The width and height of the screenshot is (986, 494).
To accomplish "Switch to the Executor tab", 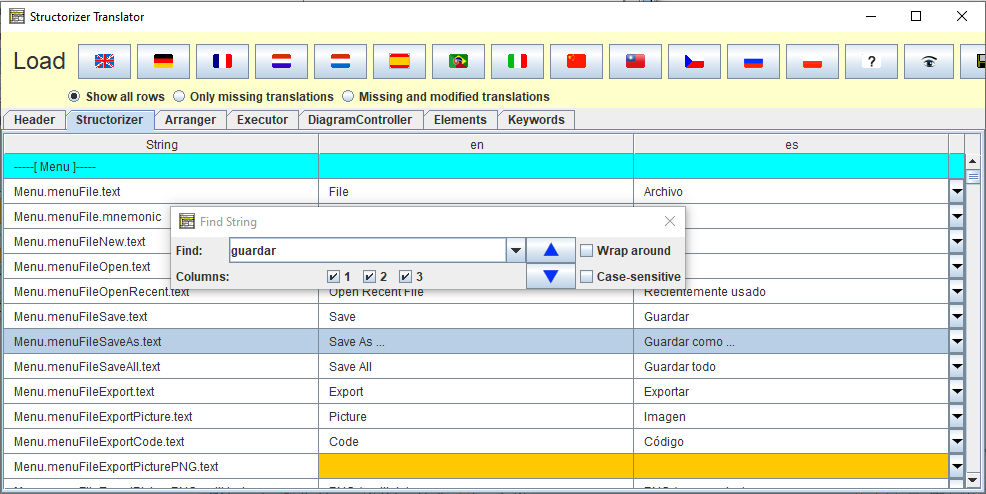I will [262, 120].
